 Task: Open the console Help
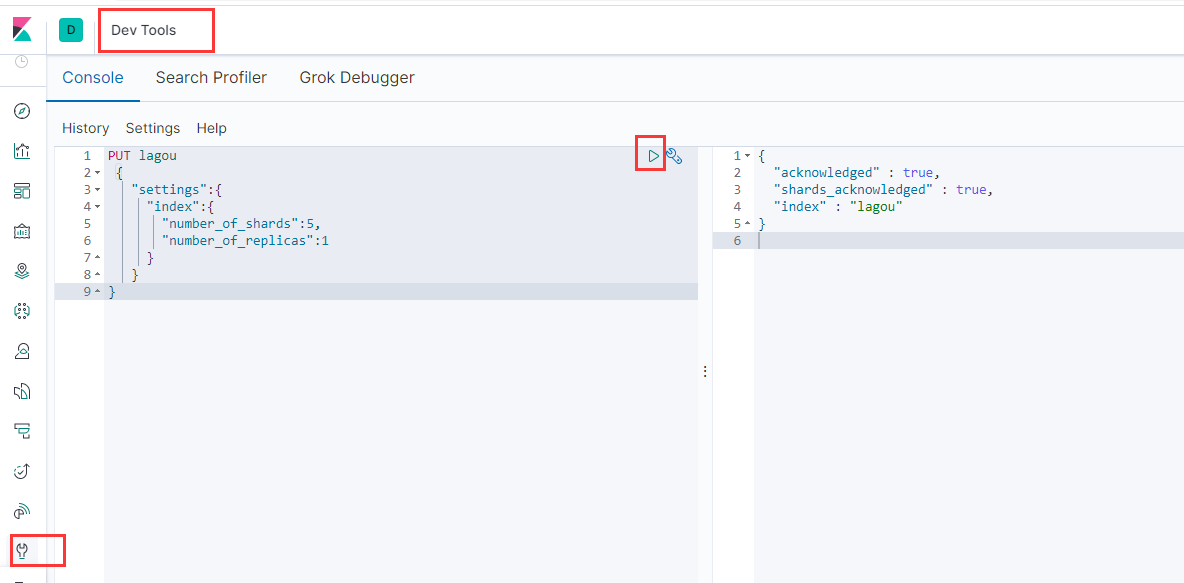211,128
